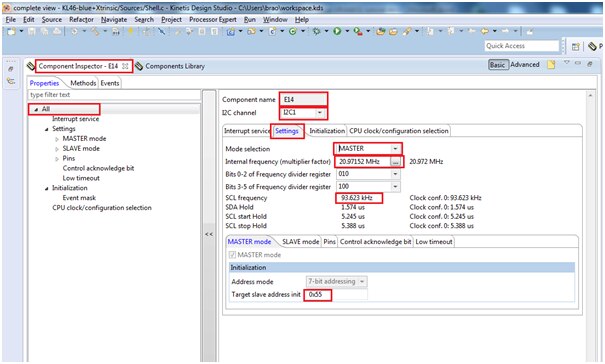Click the New C/C++ project icon
Image resolution: width=605 pixels, height=364 pixels.
click(231, 31)
